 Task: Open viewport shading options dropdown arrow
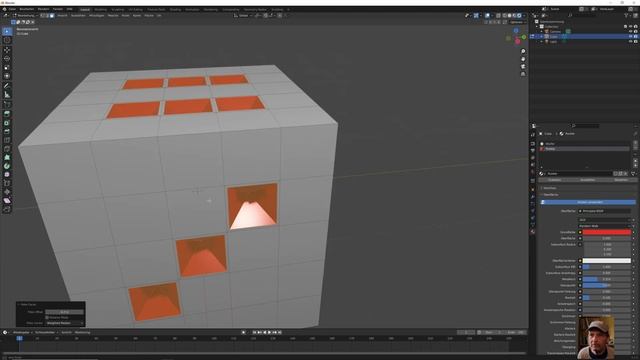pos(524,16)
